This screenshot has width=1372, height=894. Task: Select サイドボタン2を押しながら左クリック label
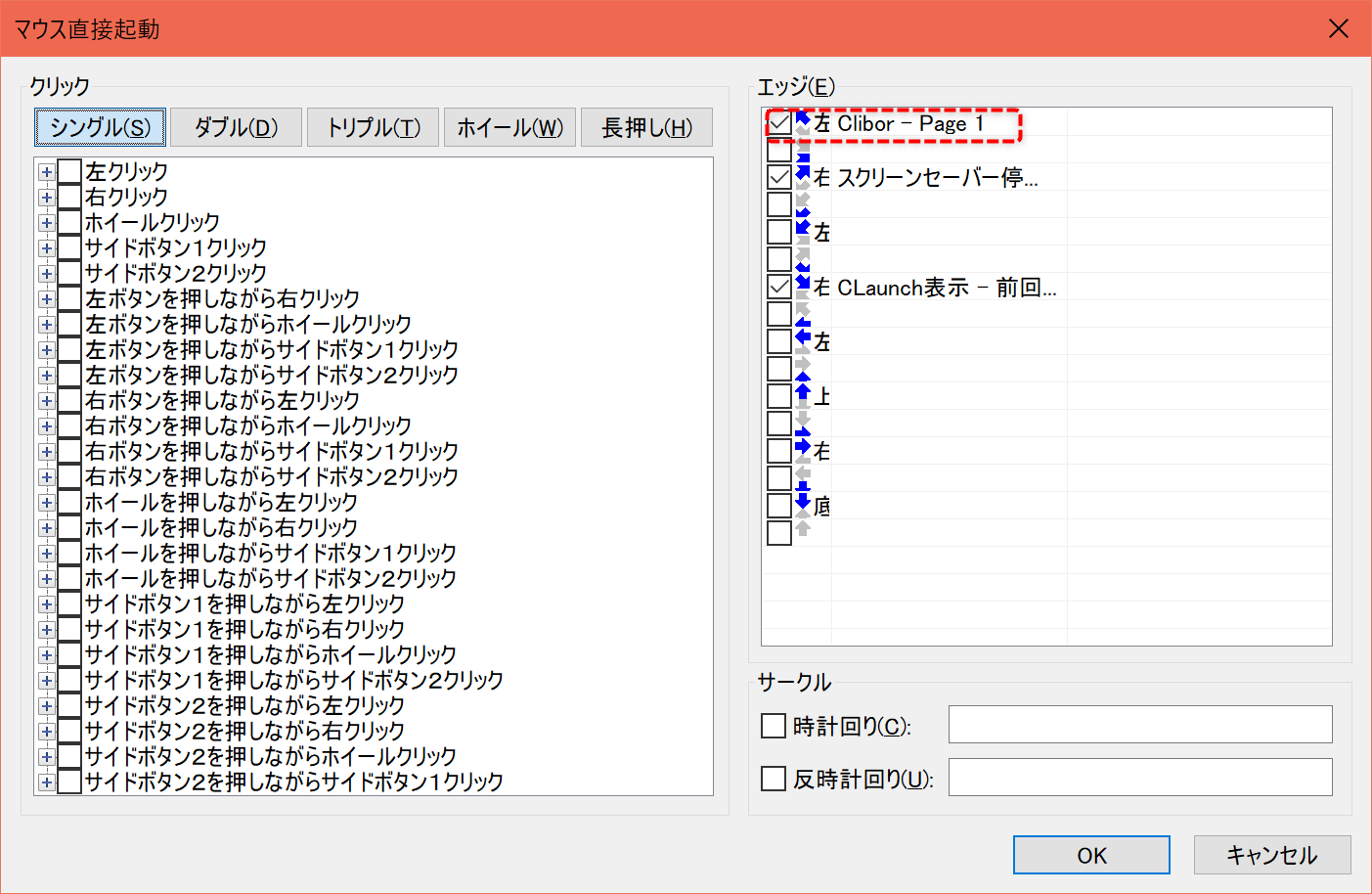(x=244, y=705)
